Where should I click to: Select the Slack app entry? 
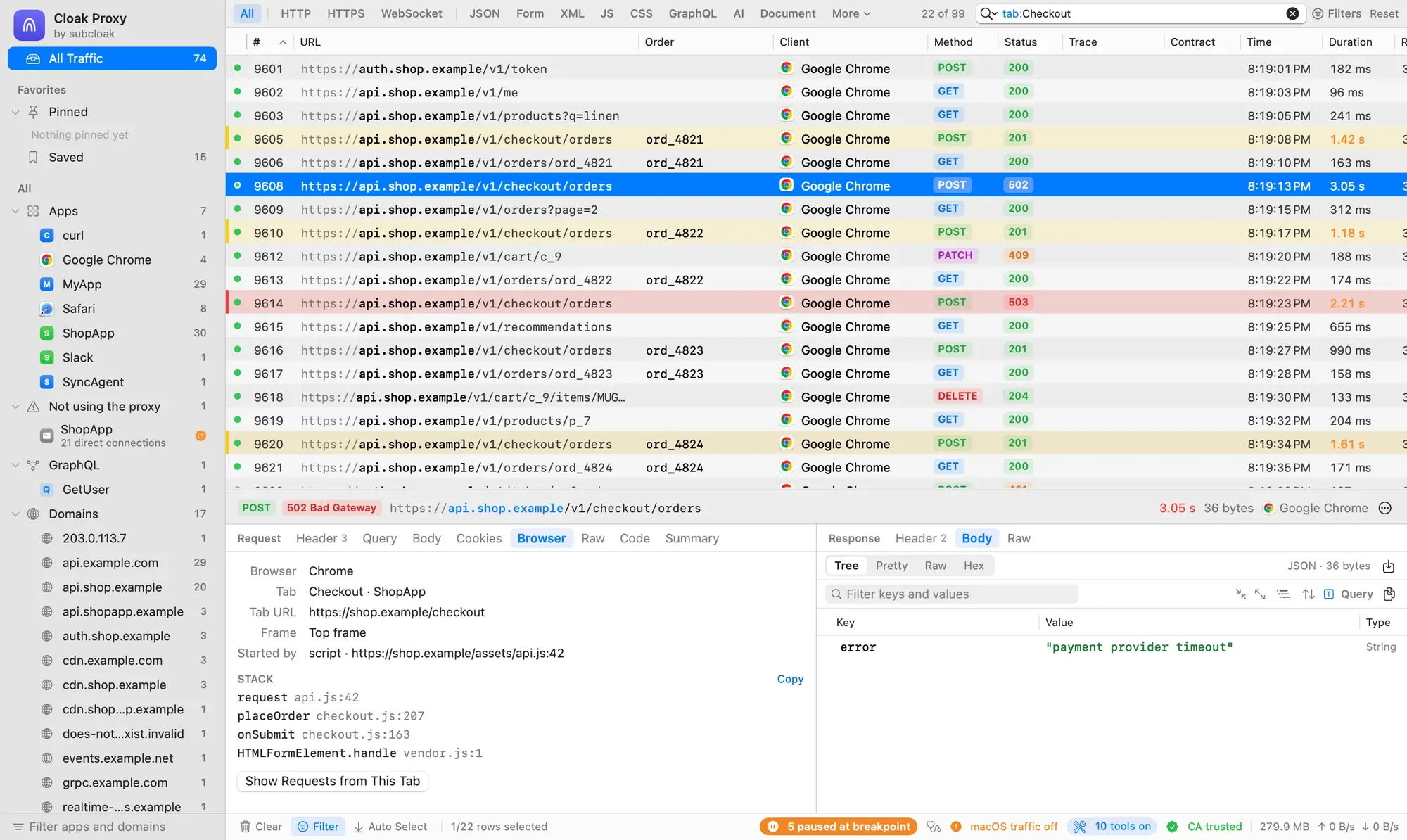click(x=112, y=357)
